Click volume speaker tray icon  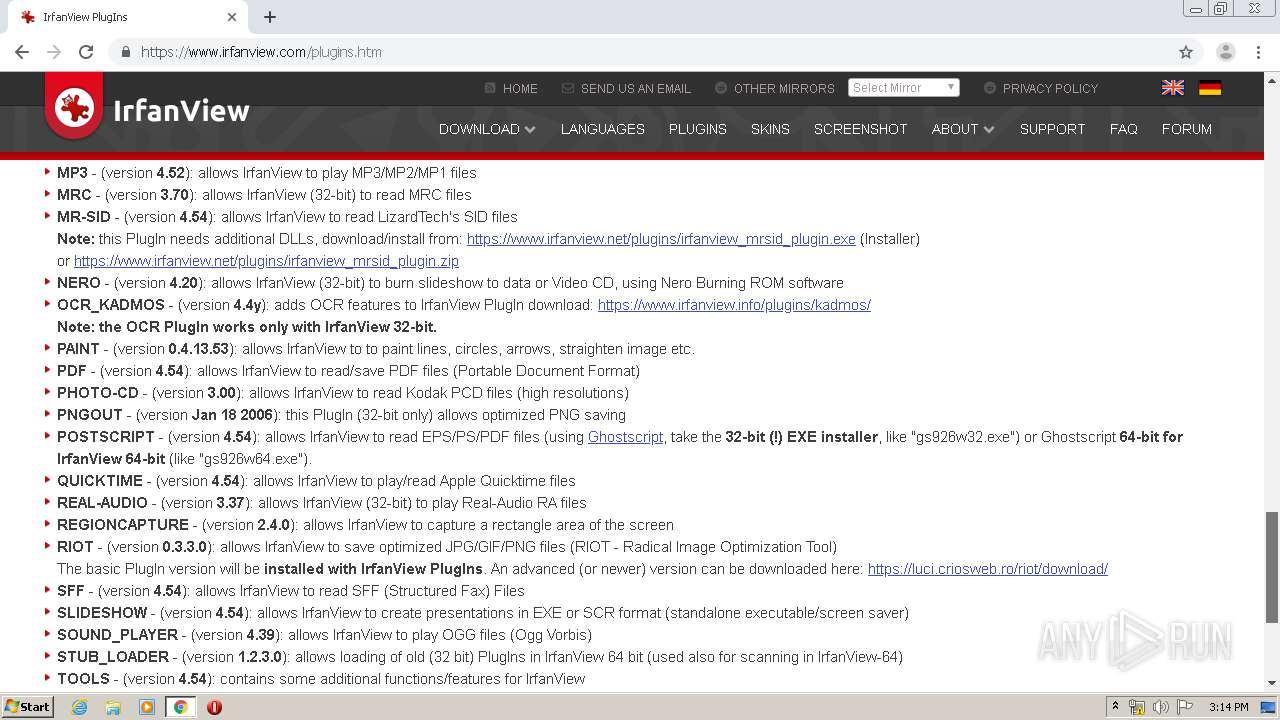[1160, 707]
